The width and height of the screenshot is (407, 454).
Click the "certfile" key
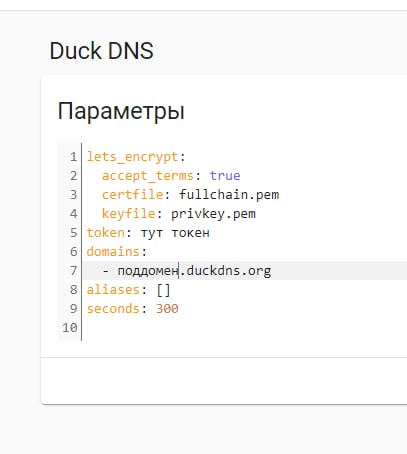click(132, 195)
